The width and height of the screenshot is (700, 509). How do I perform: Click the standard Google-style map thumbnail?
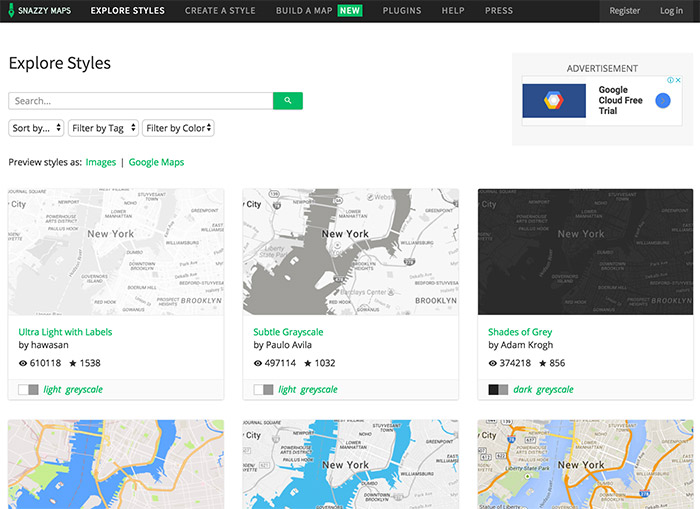click(x=585, y=464)
